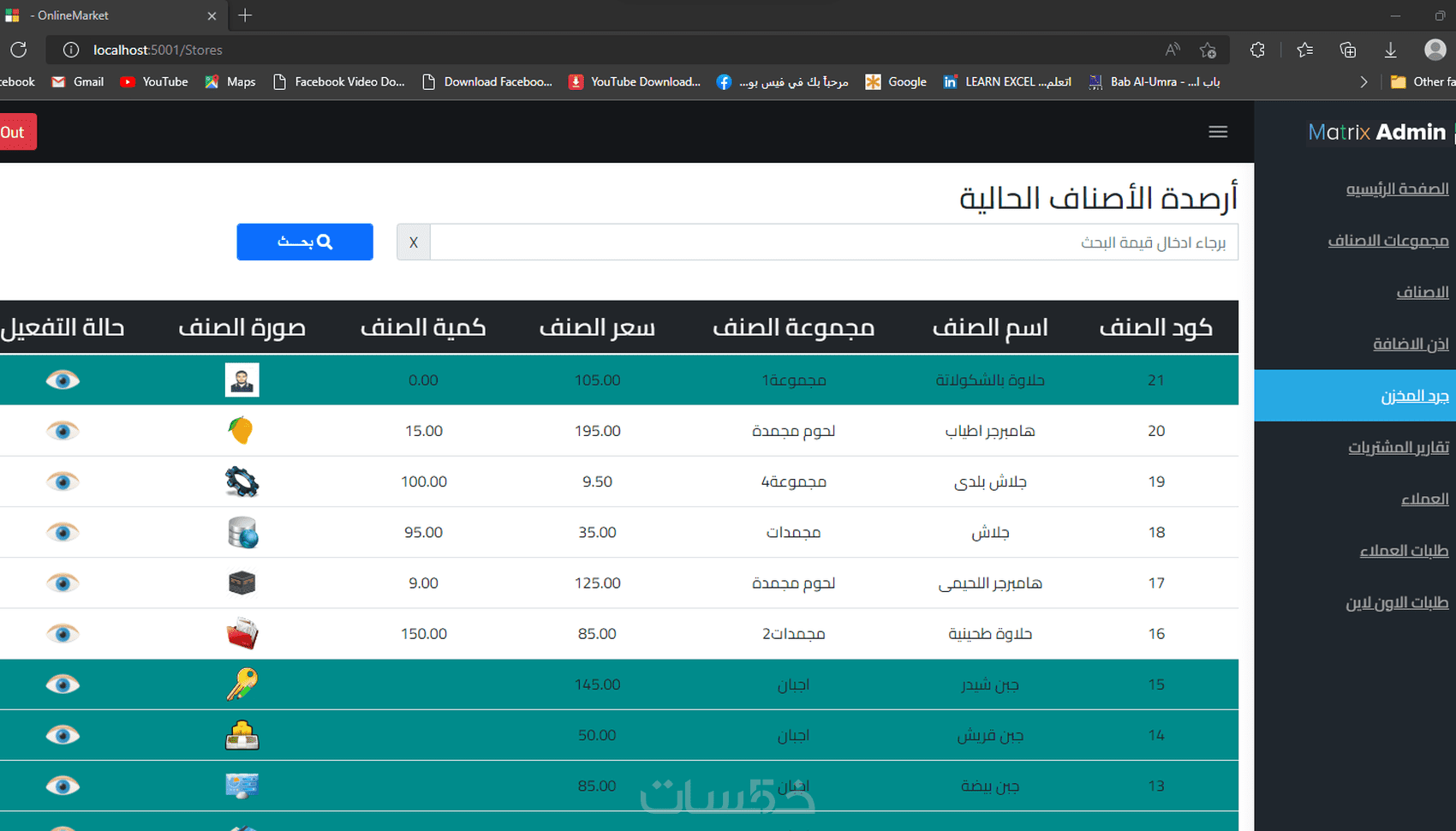Open the site information icon in address bar
The height and width of the screenshot is (831, 1456).
click(x=71, y=50)
